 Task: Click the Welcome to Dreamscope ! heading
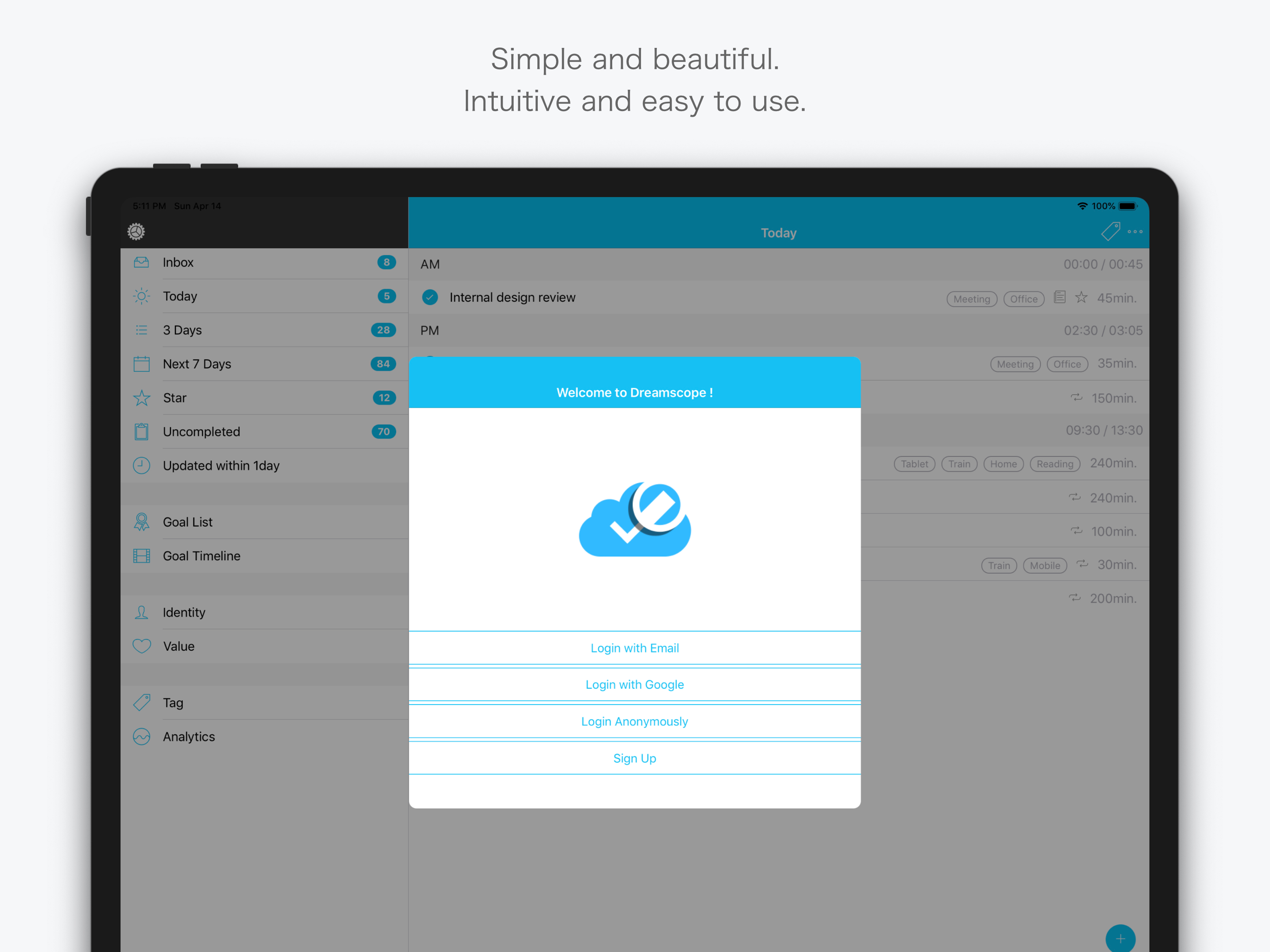[635, 393]
